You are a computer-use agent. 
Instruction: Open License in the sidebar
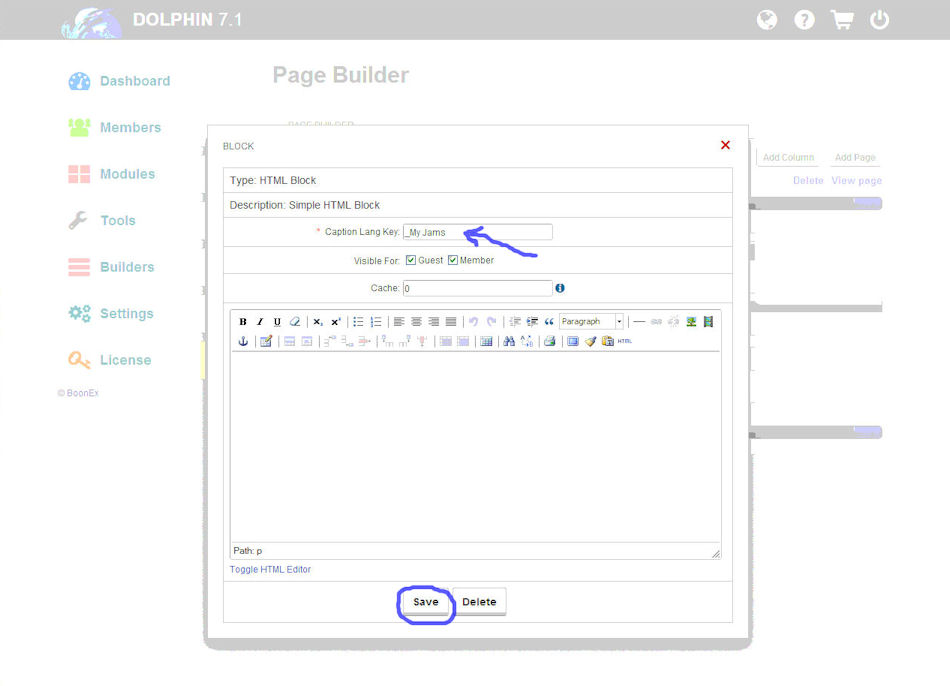point(110,360)
